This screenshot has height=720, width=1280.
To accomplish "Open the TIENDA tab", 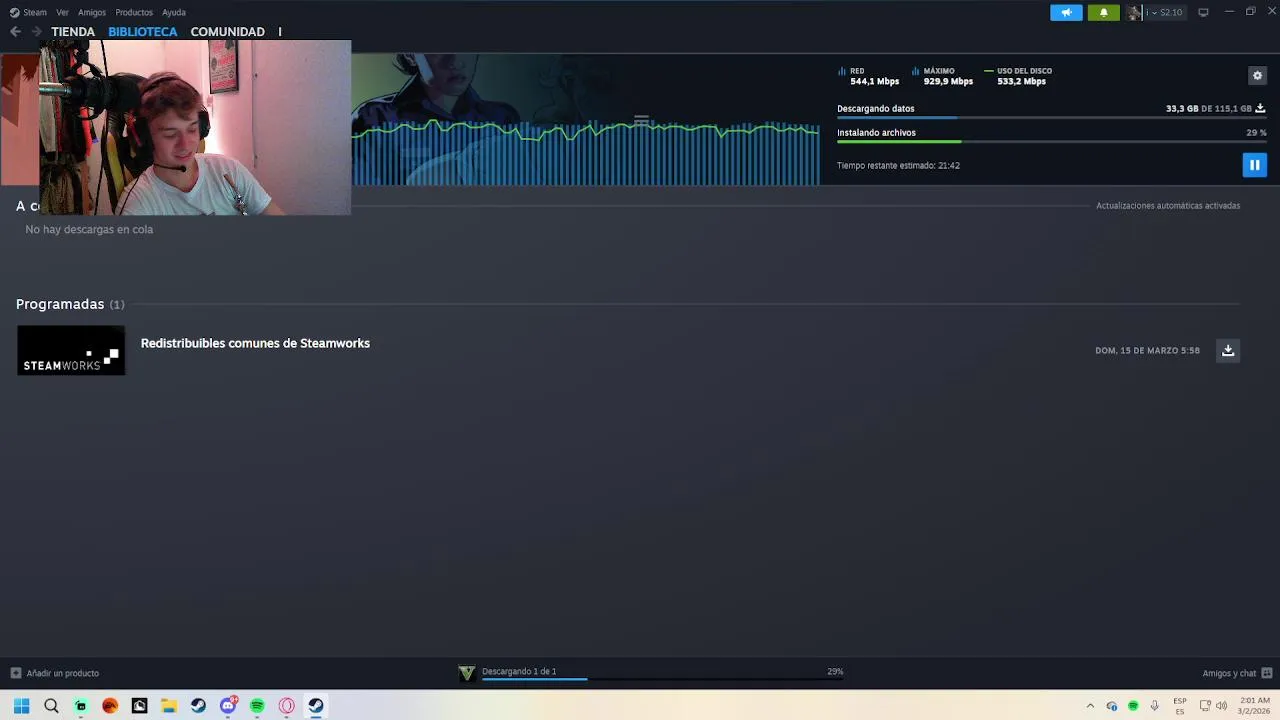I will 73,32.
